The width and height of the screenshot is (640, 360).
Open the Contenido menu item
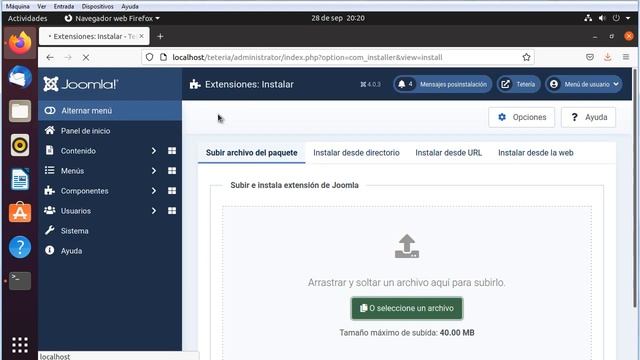[78, 151]
